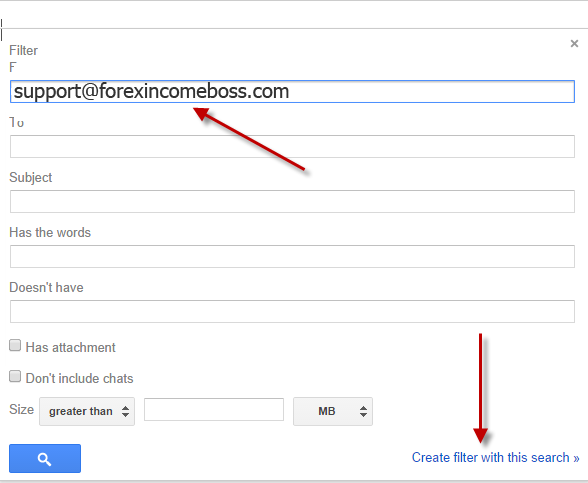Click the up-down arrows on 'greater than' selector
This screenshot has width=588, height=483.
pos(126,411)
